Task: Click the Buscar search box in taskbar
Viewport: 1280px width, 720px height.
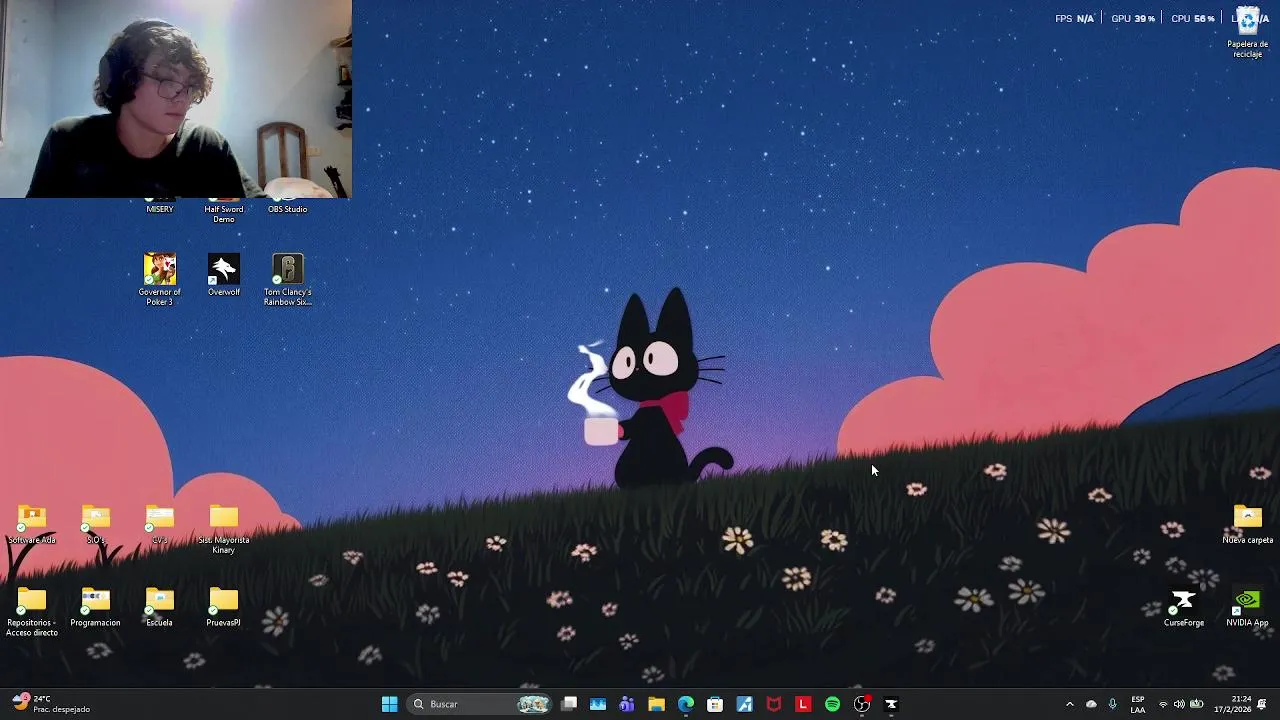Action: (480, 704)
